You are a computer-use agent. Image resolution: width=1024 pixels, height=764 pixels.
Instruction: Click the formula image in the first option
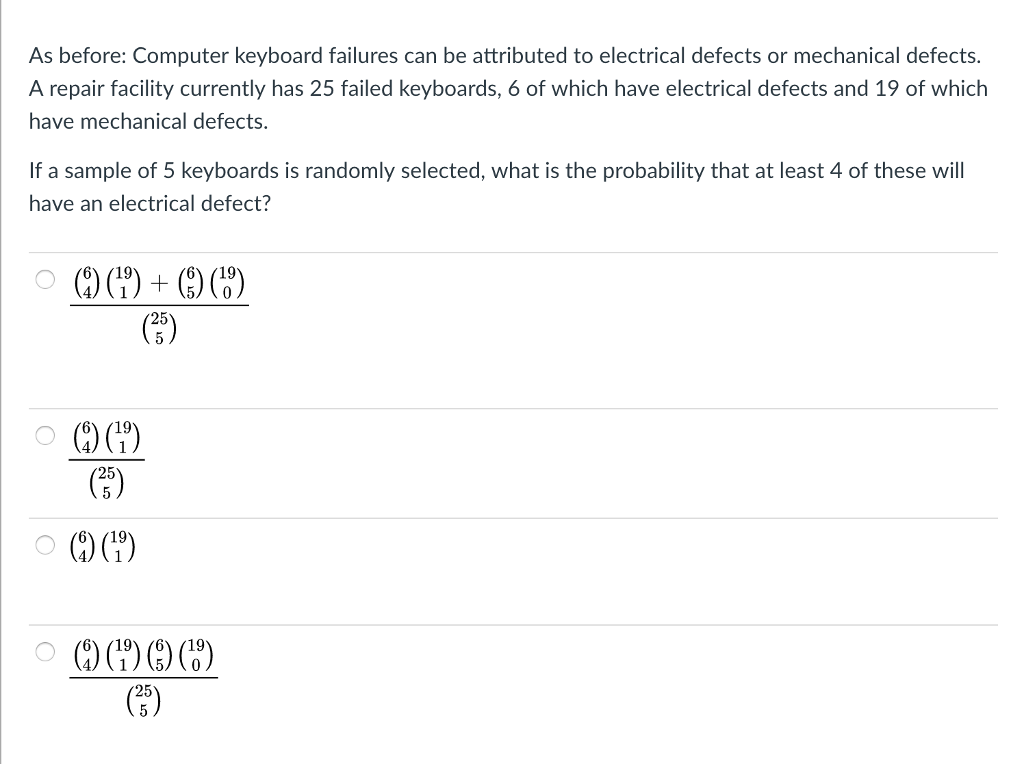[160, 305]
